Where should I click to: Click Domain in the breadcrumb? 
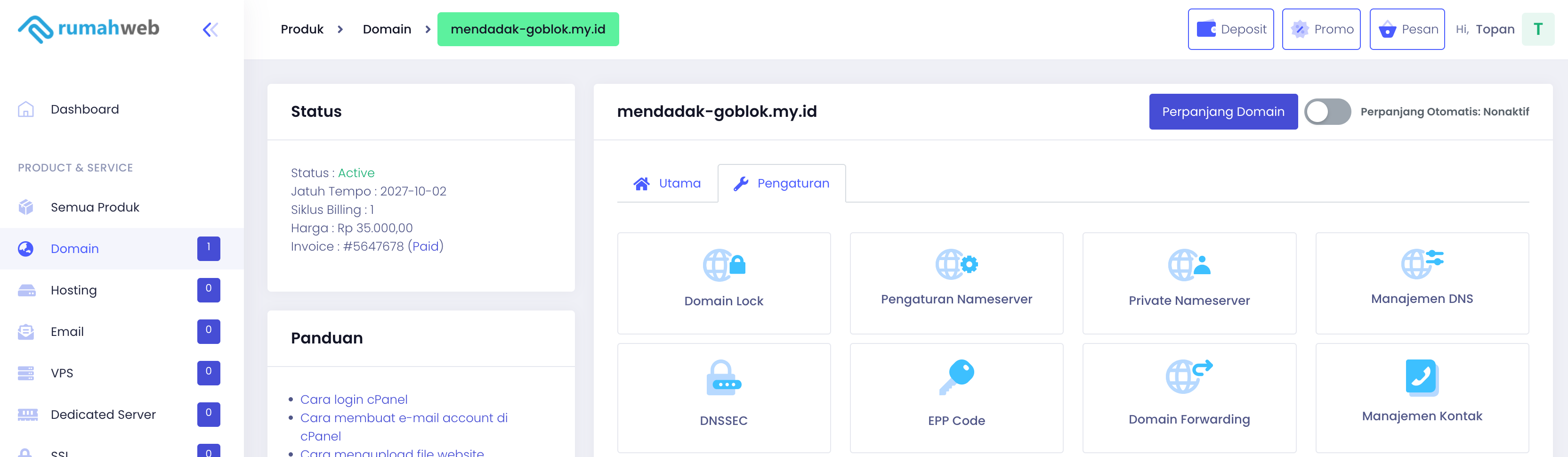click(387, 29)
